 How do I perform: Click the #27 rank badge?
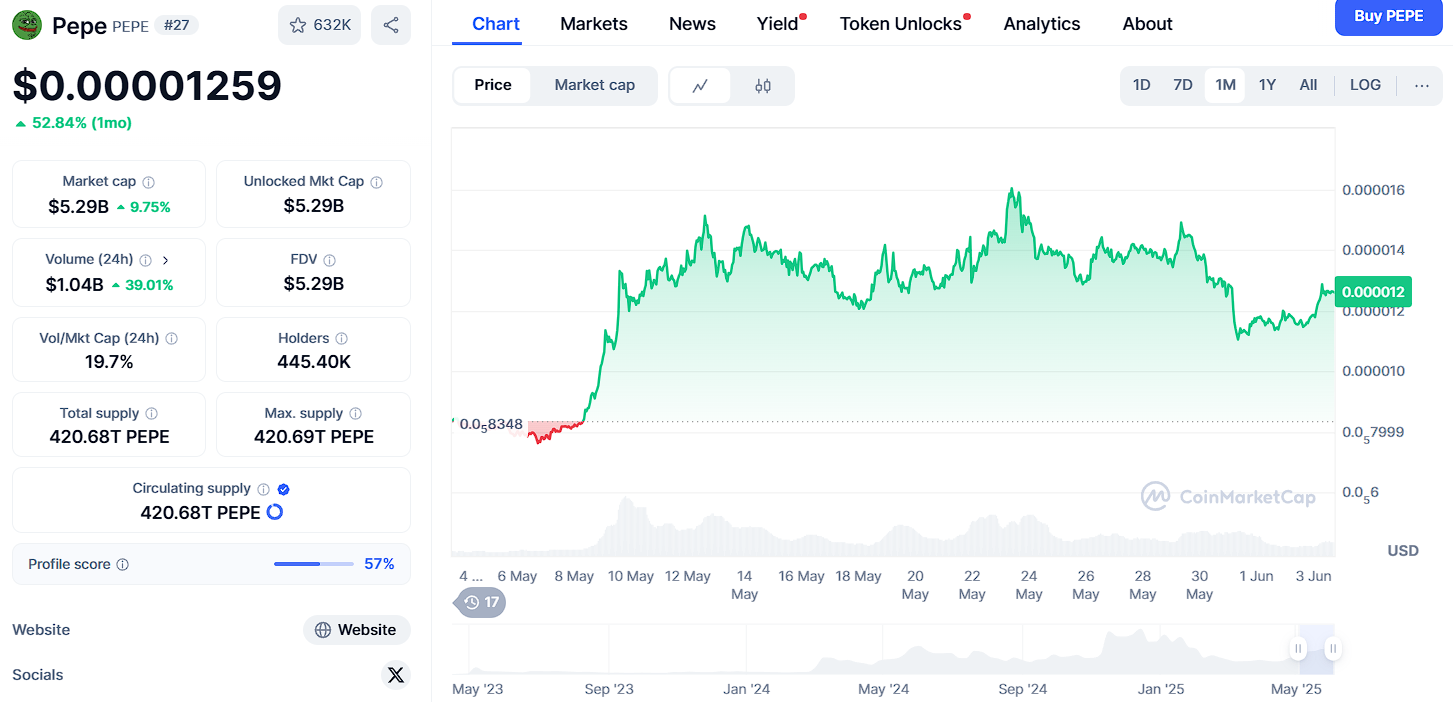[x=177, y=25]
